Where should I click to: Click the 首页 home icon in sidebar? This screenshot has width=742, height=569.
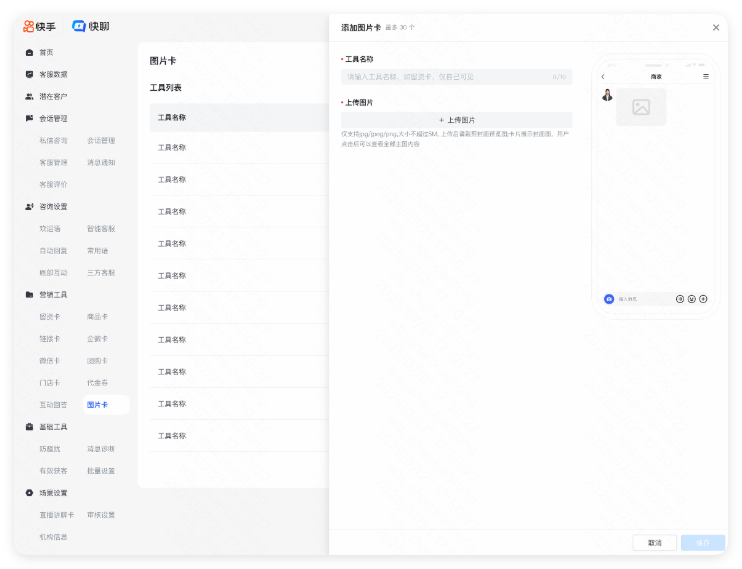29,52
